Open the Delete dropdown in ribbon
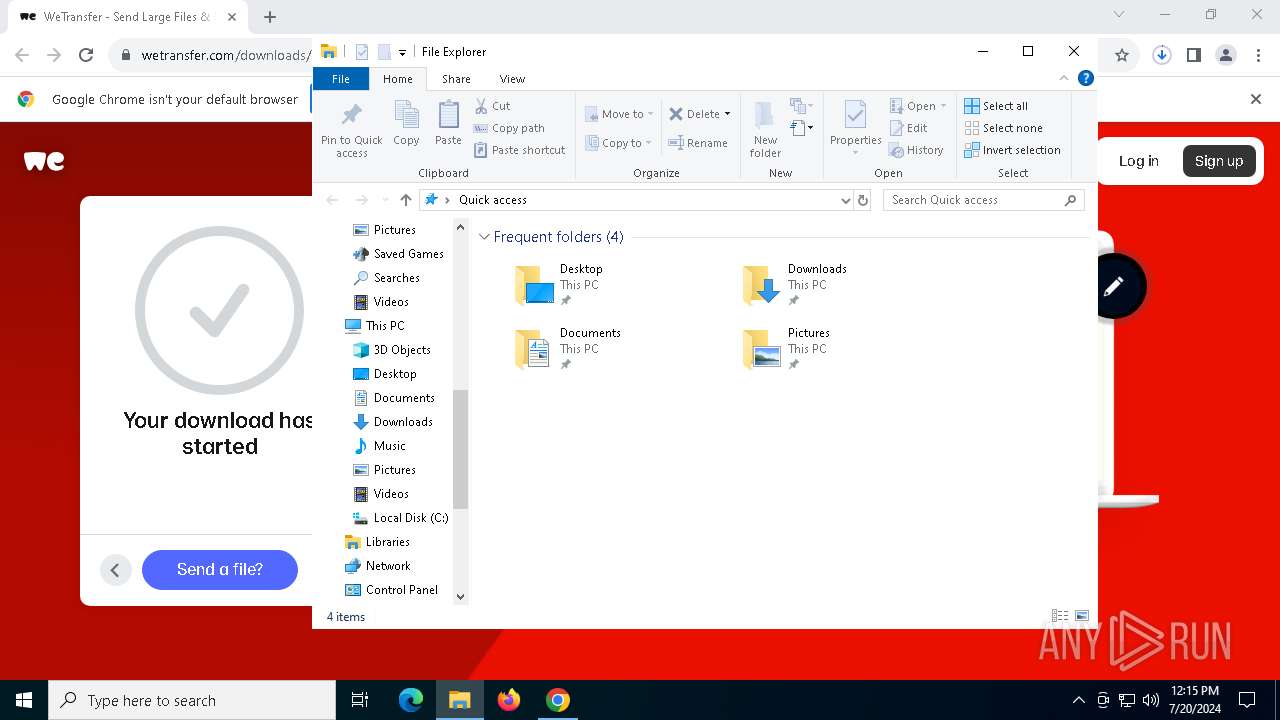This screenshot has height=720, width=1280. point(699,114)
